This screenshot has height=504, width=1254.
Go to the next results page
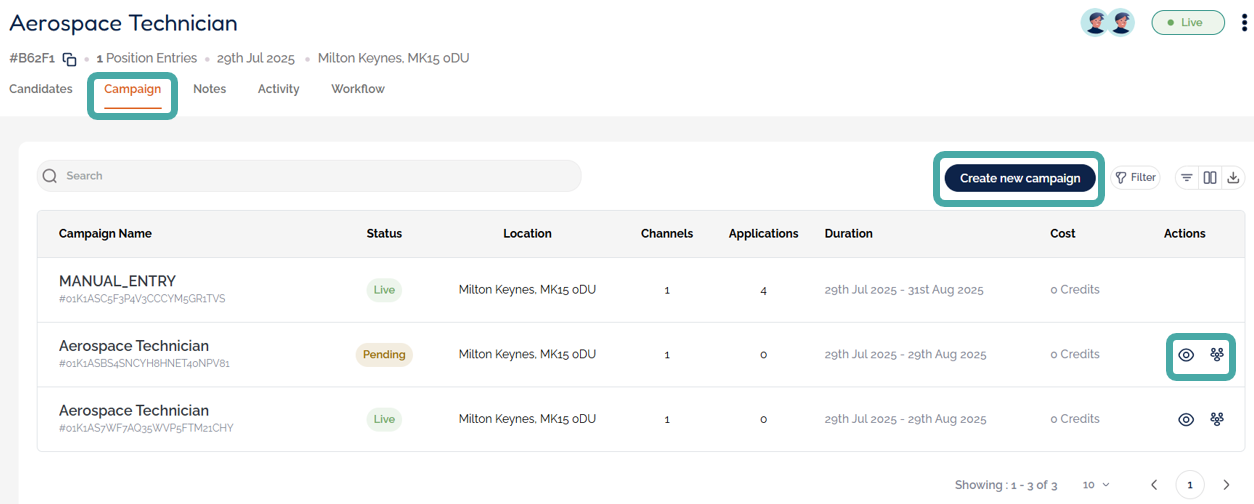point(1226,485)
